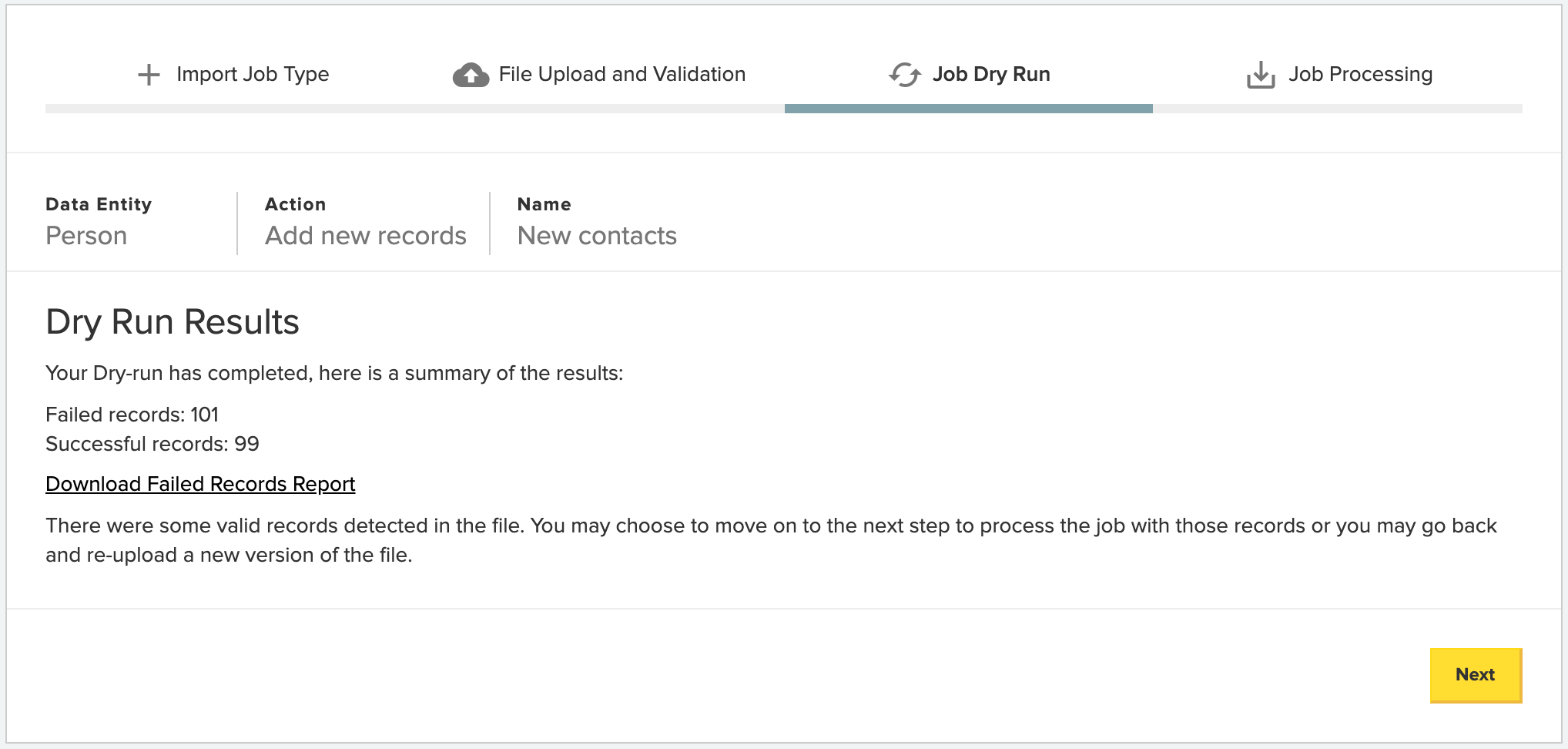Switch to the Job Processing step label
Viewport: 1568px width, 749px height.
click(x=1360, y=74)
